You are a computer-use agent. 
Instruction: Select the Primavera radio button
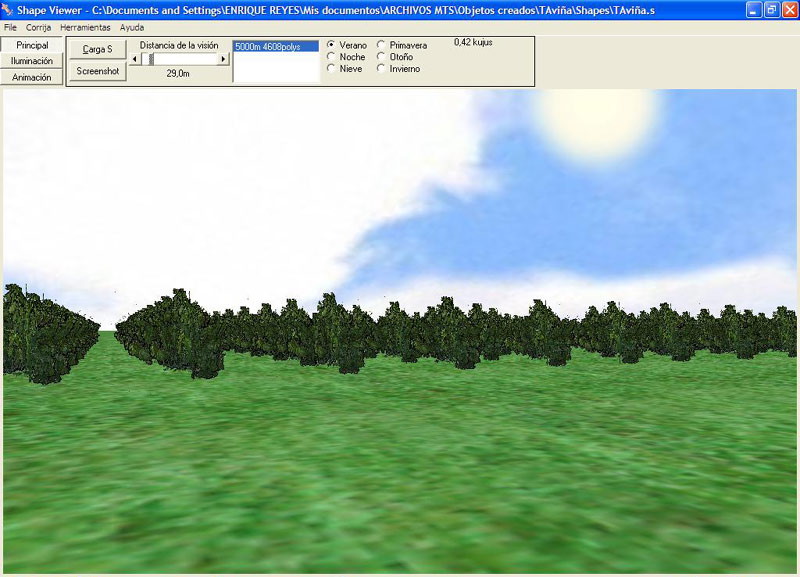coord(381,46)
